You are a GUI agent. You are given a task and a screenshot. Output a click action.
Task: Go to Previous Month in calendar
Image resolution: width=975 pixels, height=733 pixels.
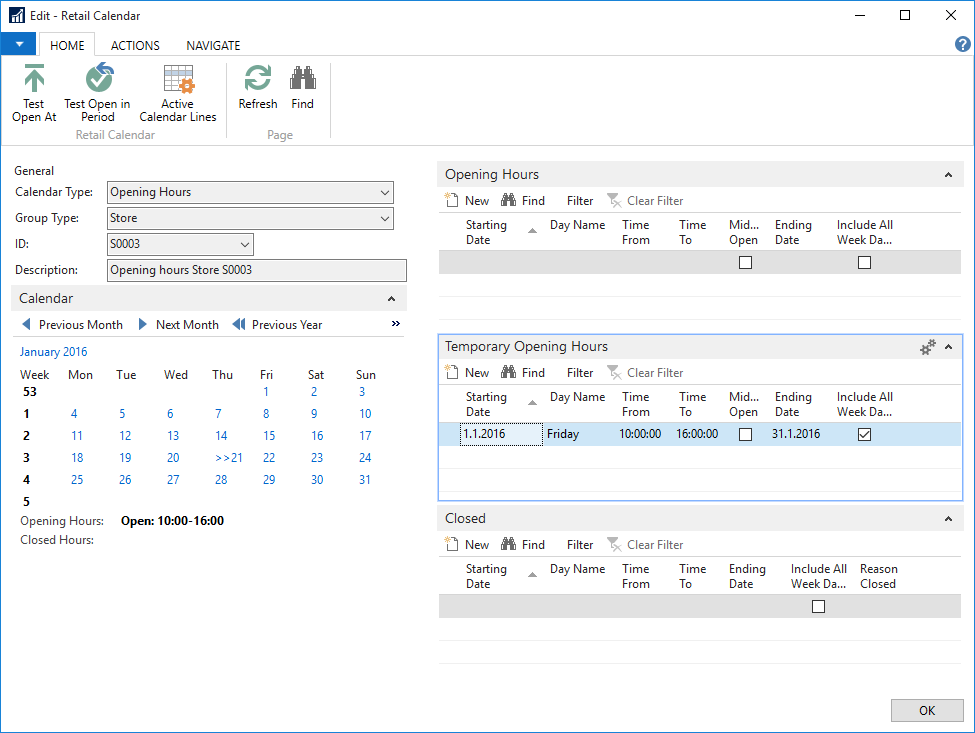coord(72,325)
